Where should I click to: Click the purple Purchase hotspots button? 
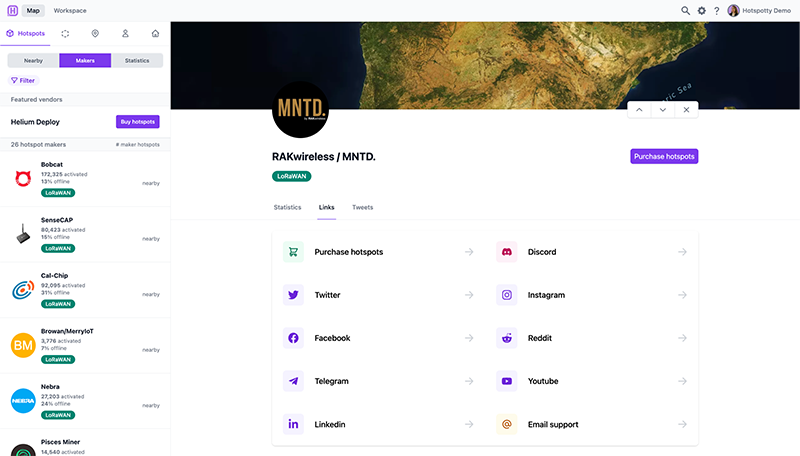click(663, 156)
